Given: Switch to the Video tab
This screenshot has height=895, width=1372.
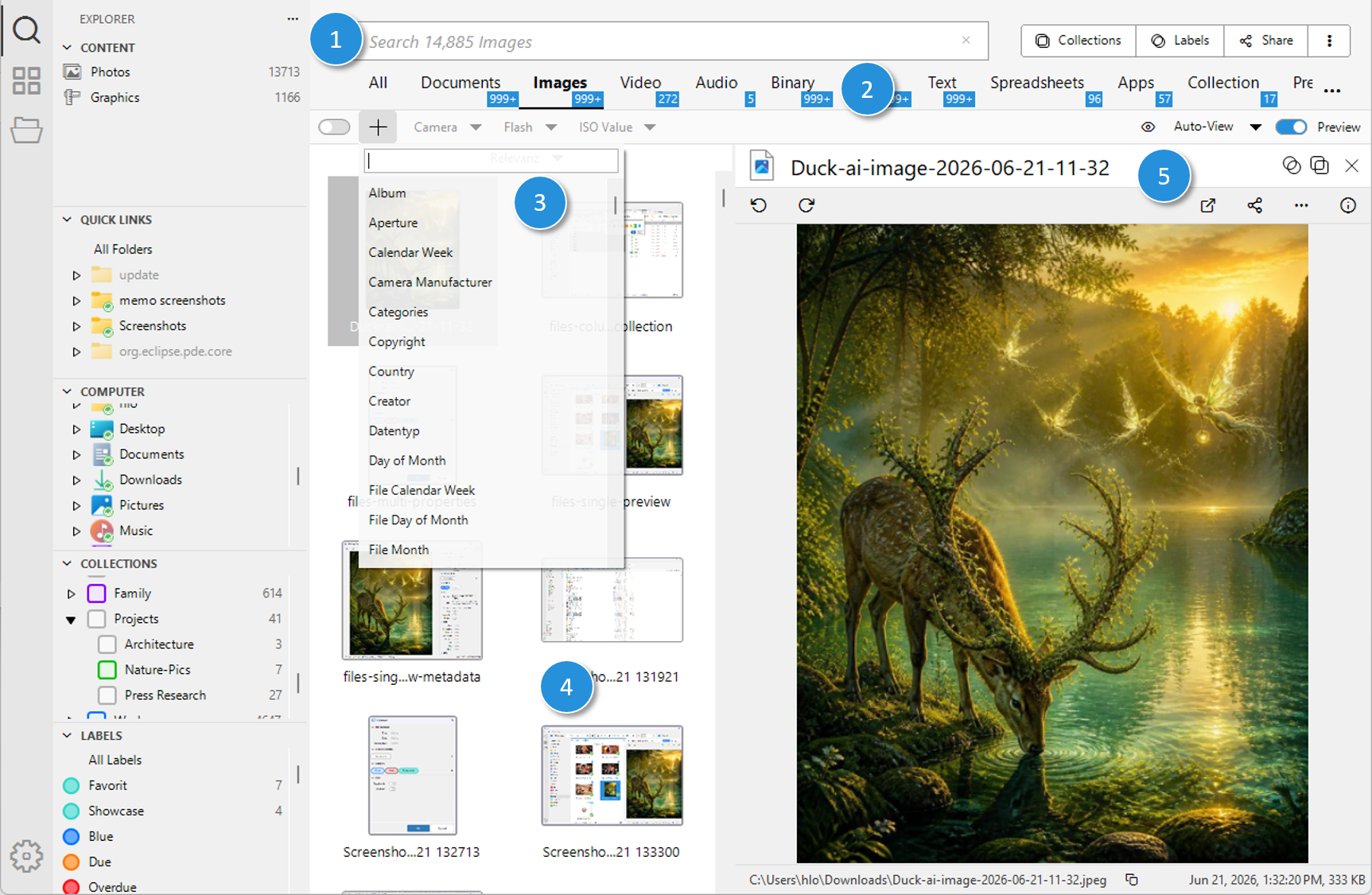Looking at the screenshot, I should [640, 83].
